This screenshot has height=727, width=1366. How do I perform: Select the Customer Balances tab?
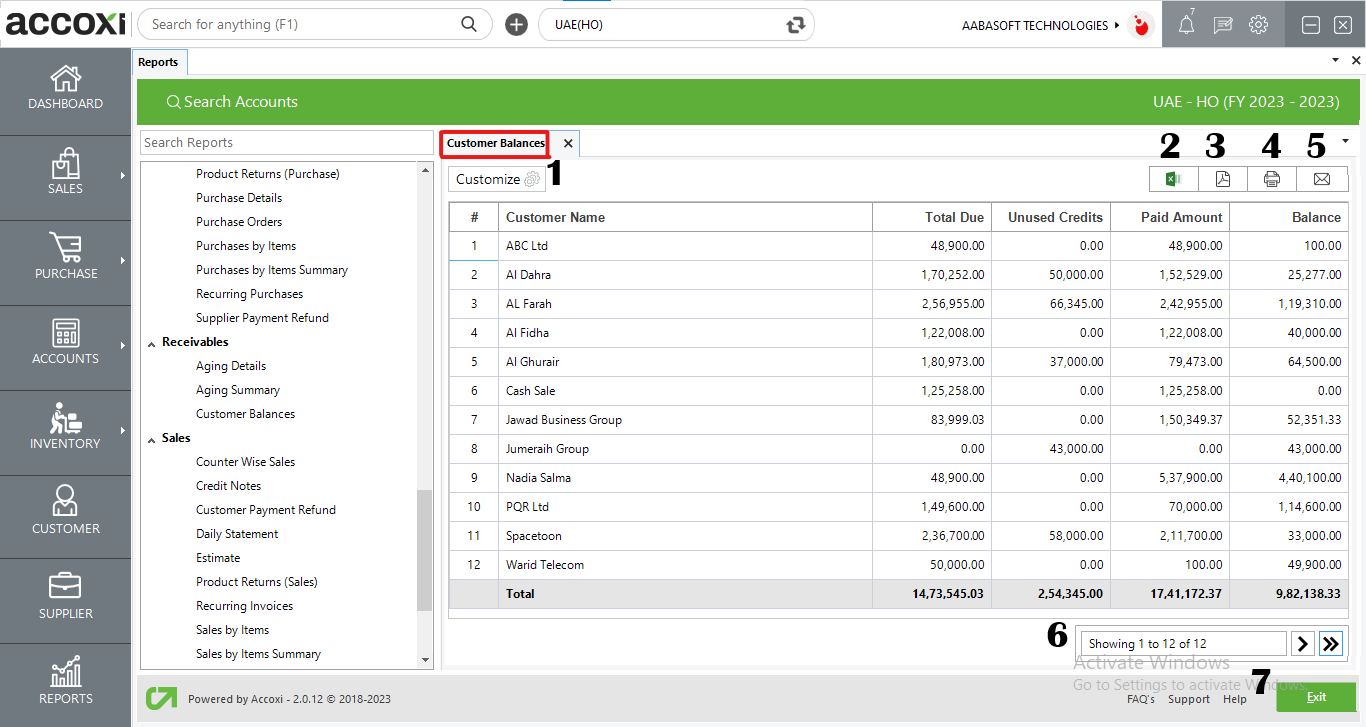click(494, 143)
